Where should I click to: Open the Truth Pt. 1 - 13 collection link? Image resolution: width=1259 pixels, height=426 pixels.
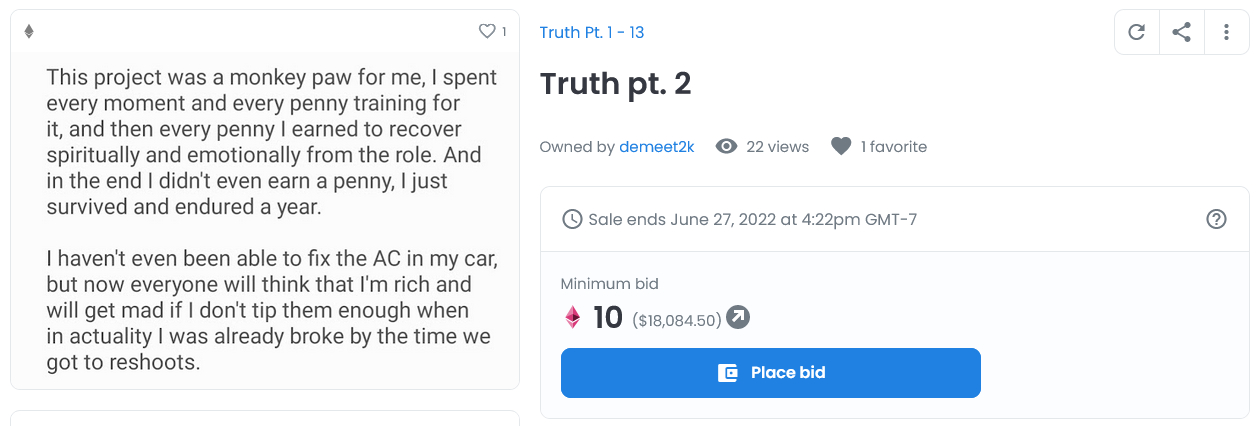coord(591,32)
